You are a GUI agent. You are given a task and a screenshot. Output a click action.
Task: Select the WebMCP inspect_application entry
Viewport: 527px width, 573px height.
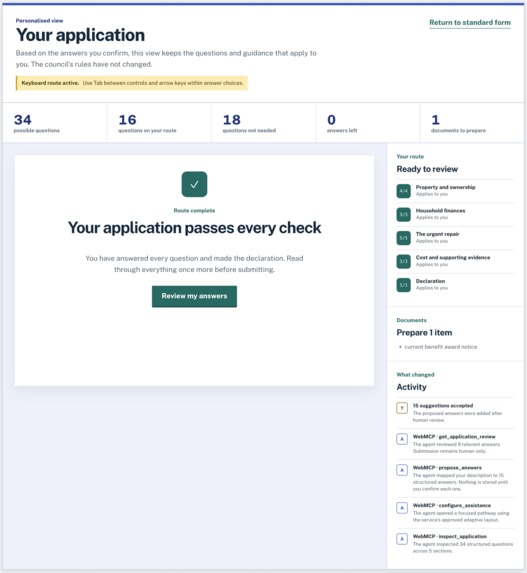pos(455,543)
